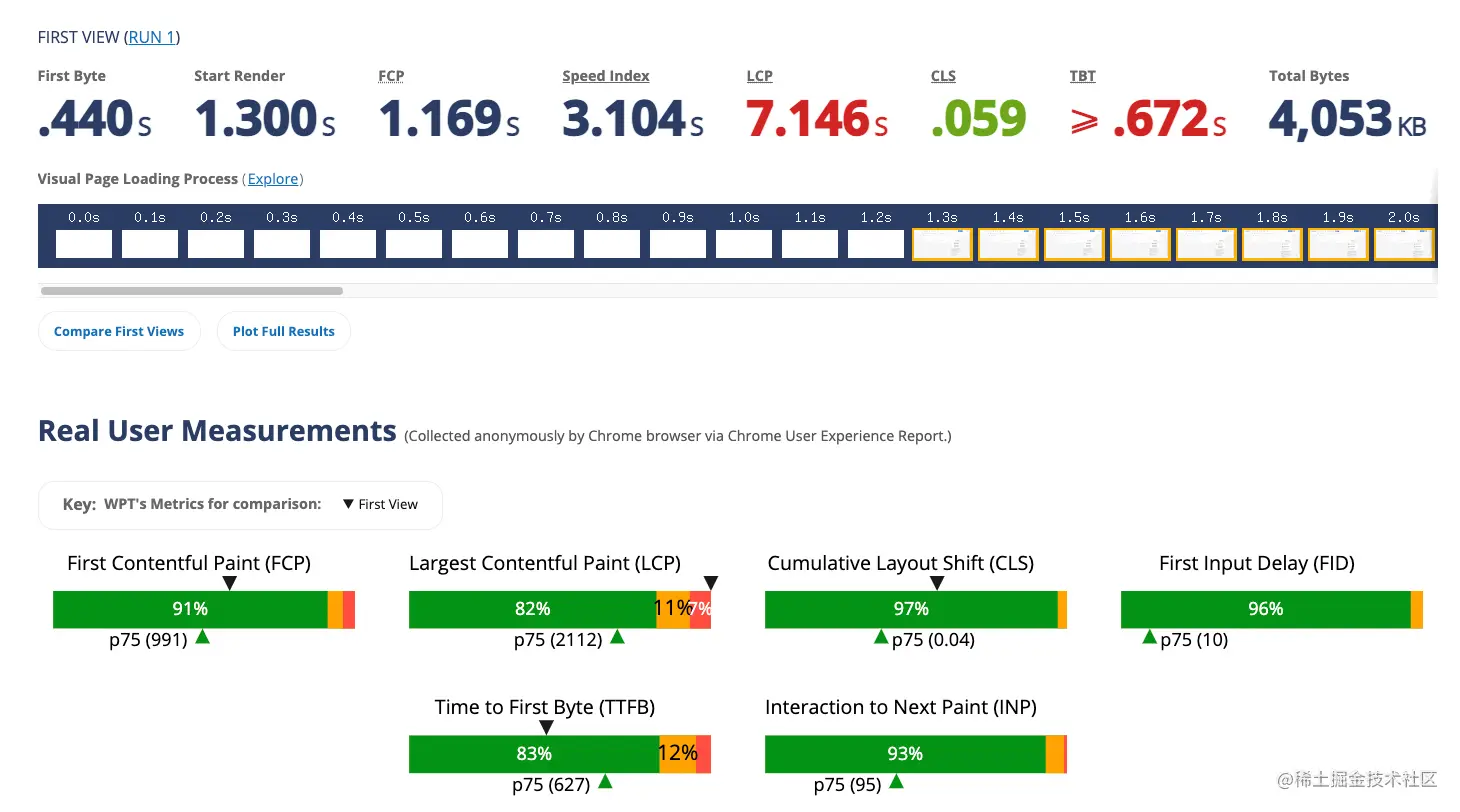Click the Real User Measurements heading
The height and width of the screenshot is (812, 1460).
(x=217, y=431)
